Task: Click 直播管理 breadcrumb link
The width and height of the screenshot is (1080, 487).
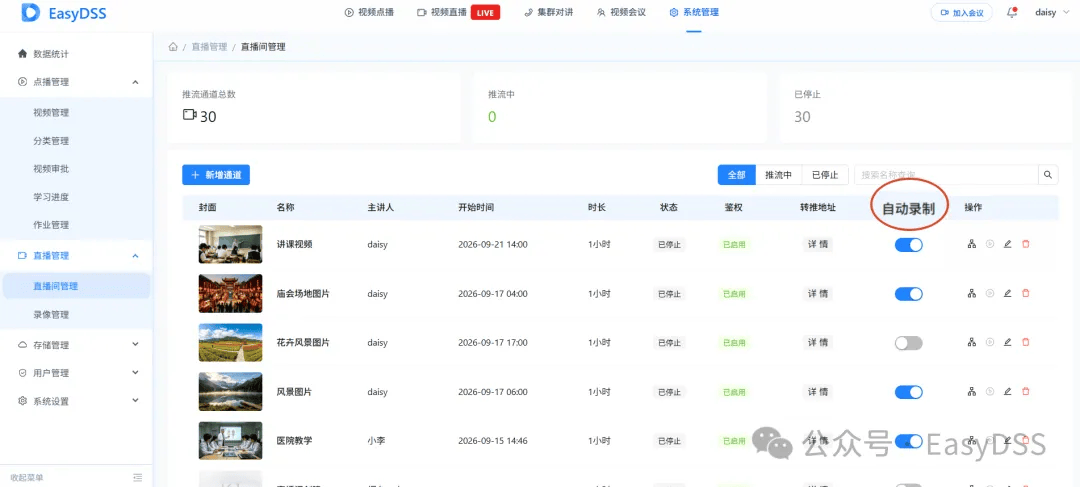Action: click(209, 47)
